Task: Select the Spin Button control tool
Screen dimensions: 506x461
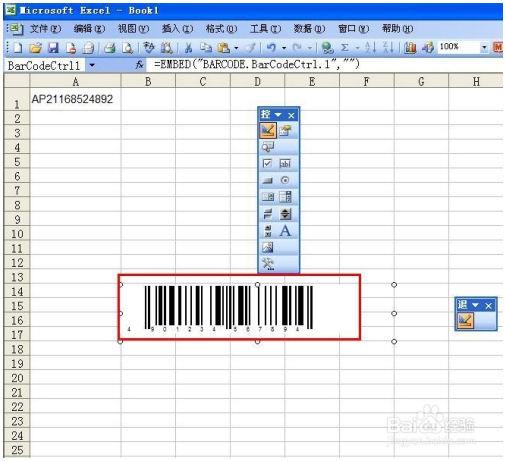Action: (285, 214)
